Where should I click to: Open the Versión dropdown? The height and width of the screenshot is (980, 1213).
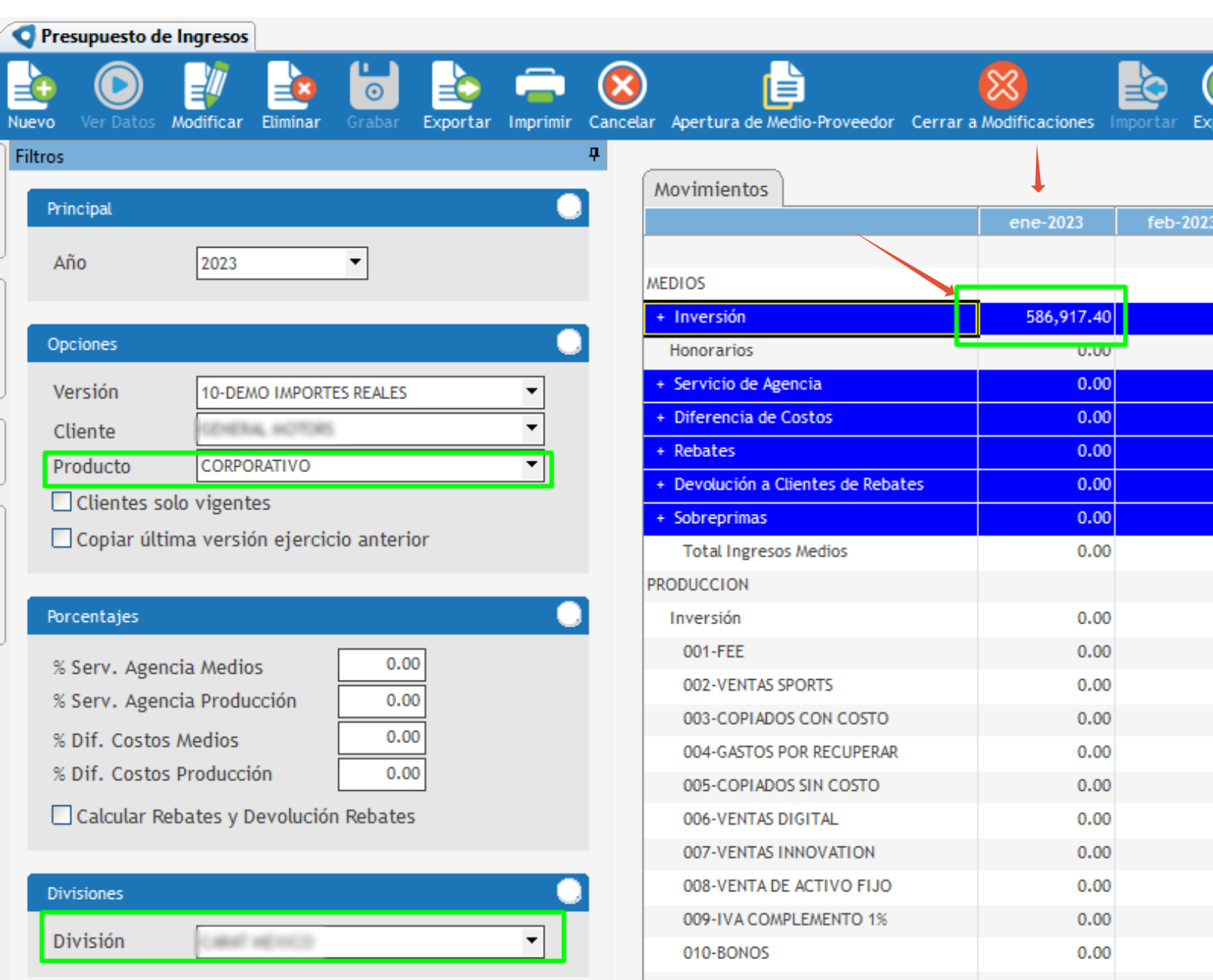[x=532, y=392]
